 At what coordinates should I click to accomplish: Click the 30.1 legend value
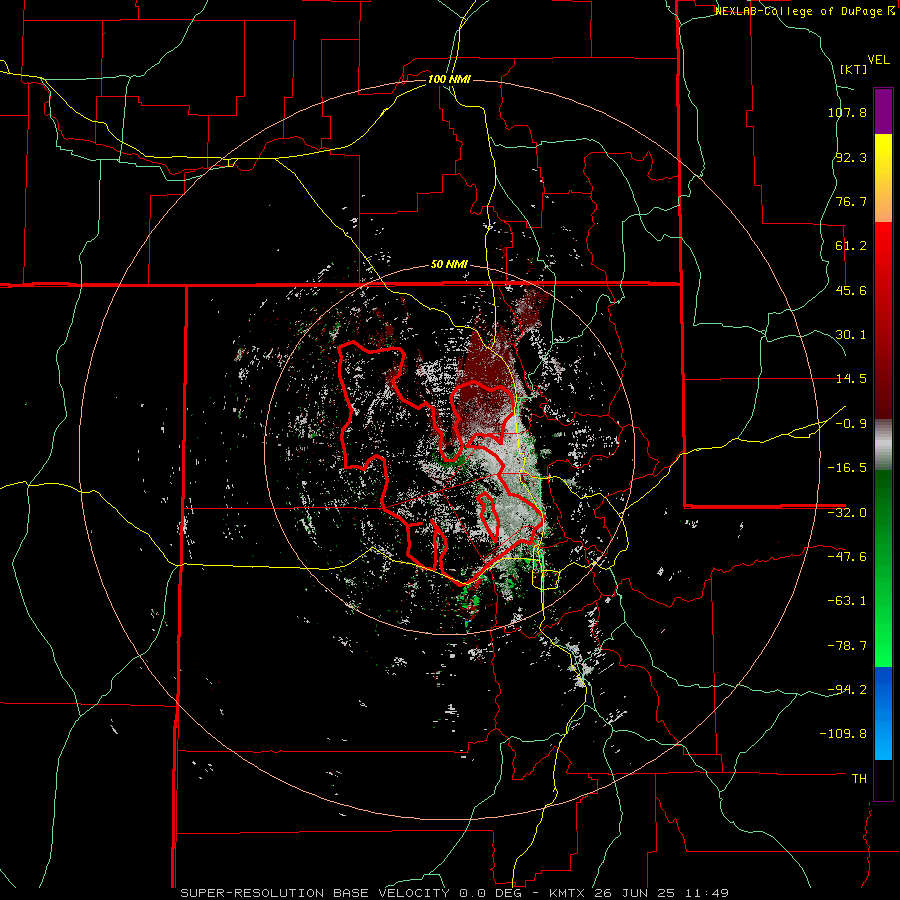click(851, 335)
